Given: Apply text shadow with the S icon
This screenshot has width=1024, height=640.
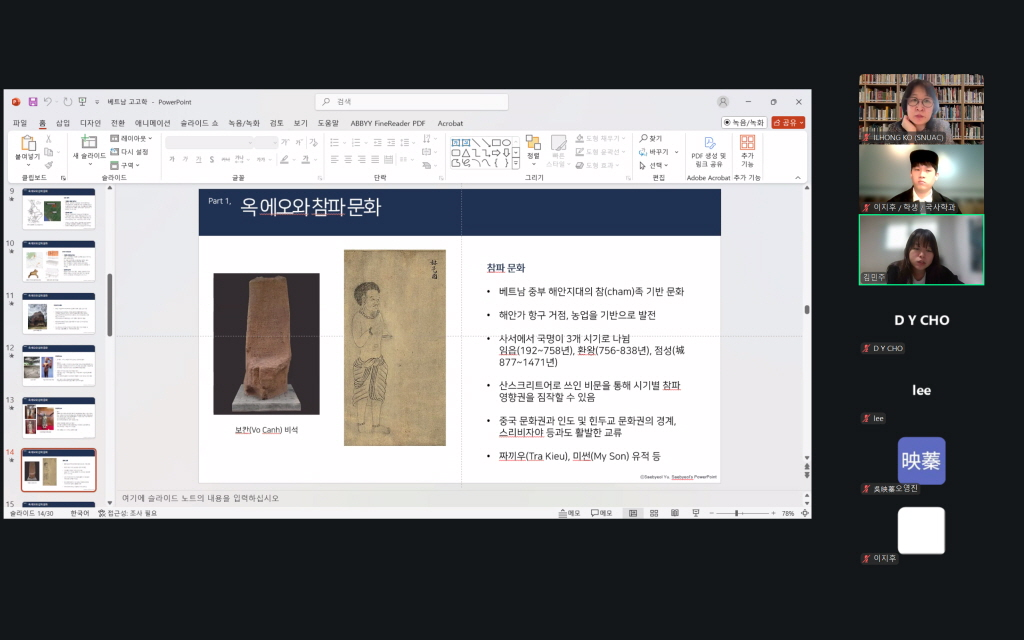Looking at the screenshot, I should coord(212,159).
